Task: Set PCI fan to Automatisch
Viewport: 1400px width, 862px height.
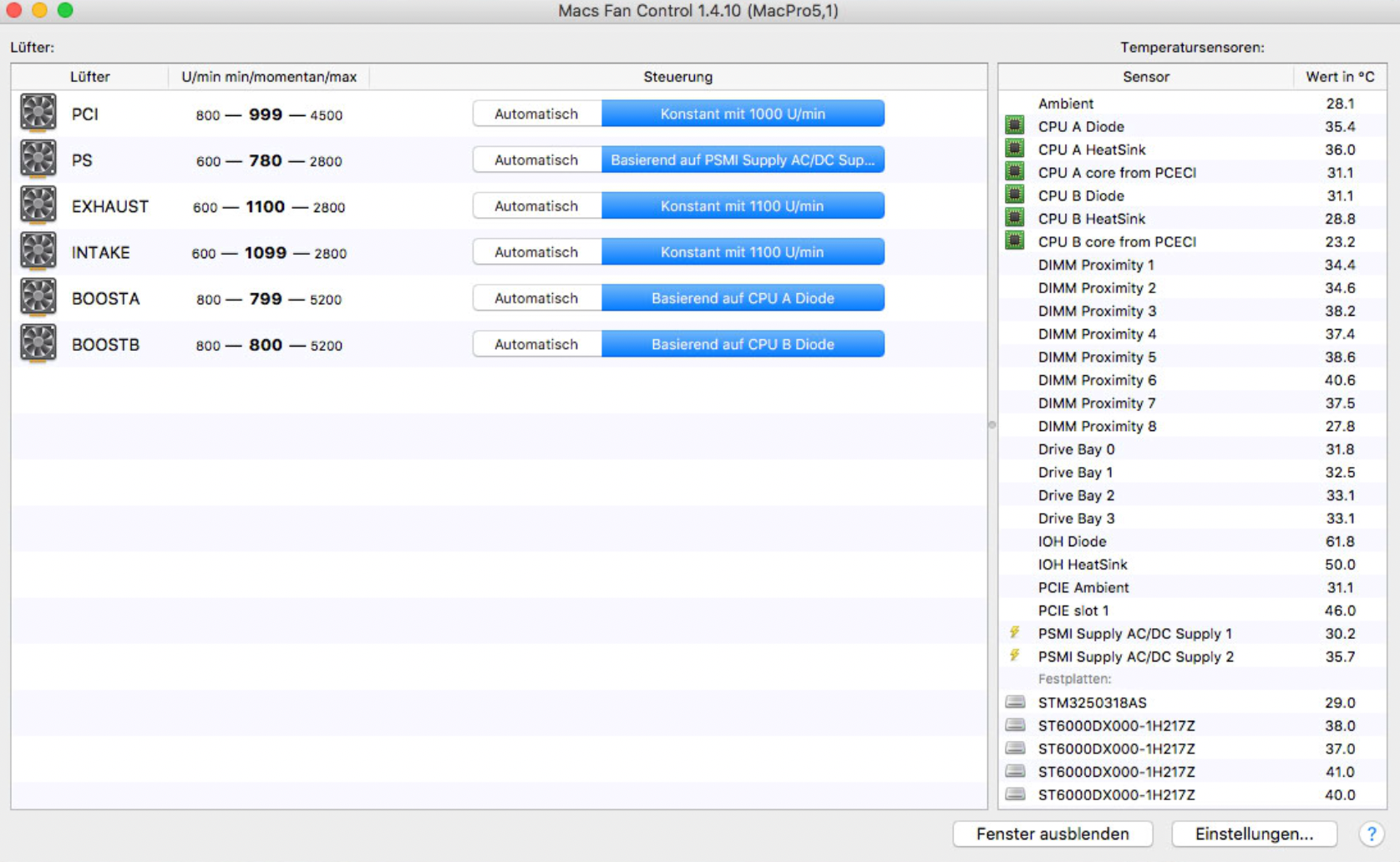Action: [537, 114]
